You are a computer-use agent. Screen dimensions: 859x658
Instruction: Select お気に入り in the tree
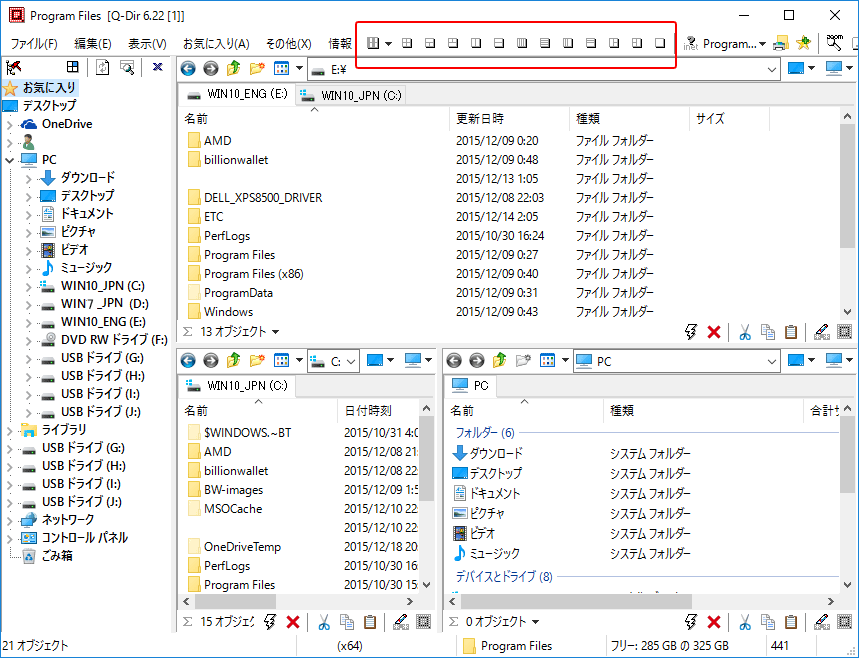[x=49, y=88]
